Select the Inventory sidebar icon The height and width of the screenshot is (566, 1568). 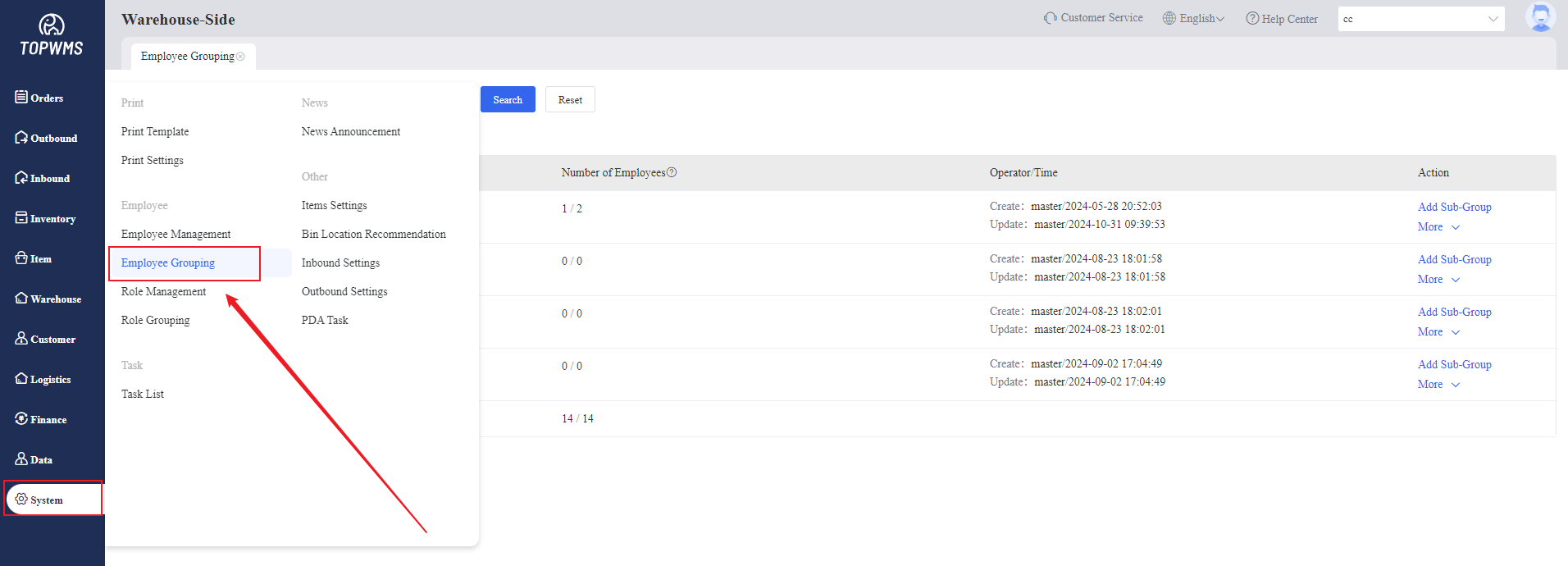click(x=21, y=218)
